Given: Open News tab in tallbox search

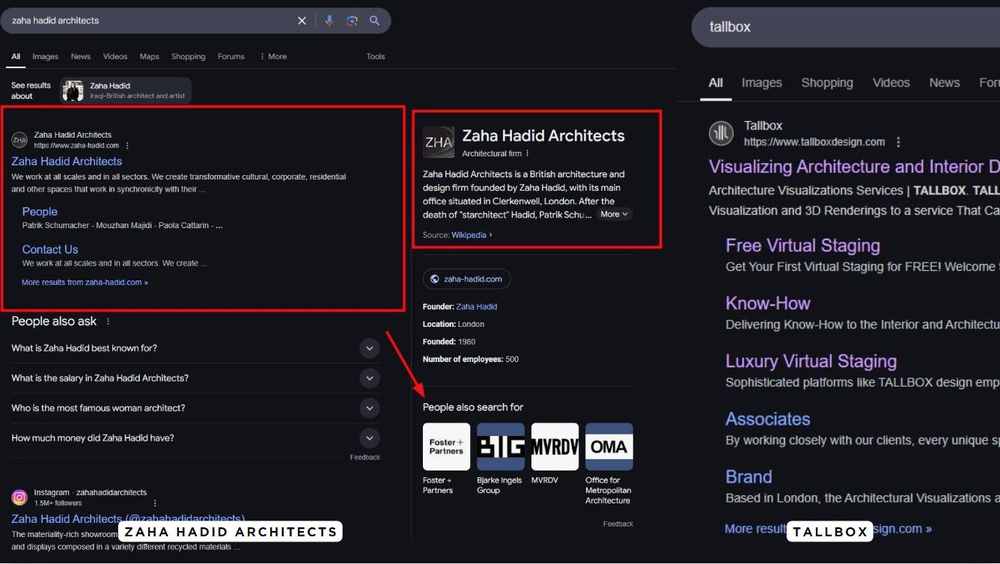Looking at the screenshot, I should (945, 83).
